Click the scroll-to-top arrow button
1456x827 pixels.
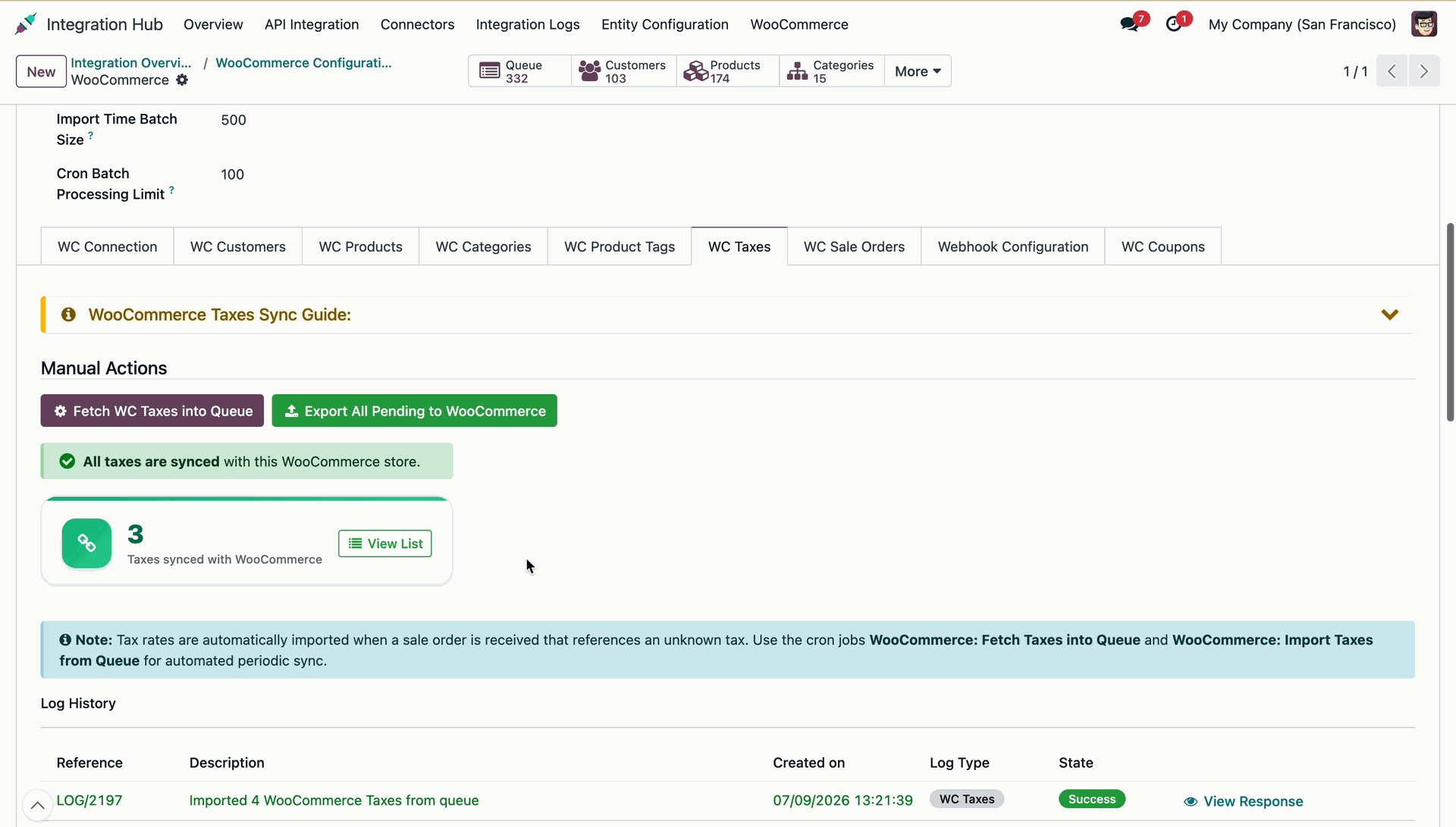(37, 805)
